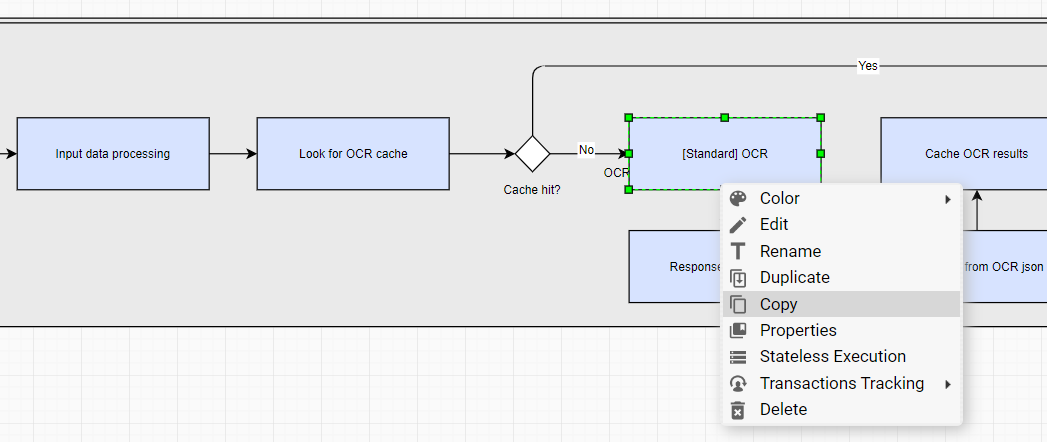The height and width of the screenshot is (442, 1047).
Task: Select Copy in the context menu
Action: click(x=841, y=304)
